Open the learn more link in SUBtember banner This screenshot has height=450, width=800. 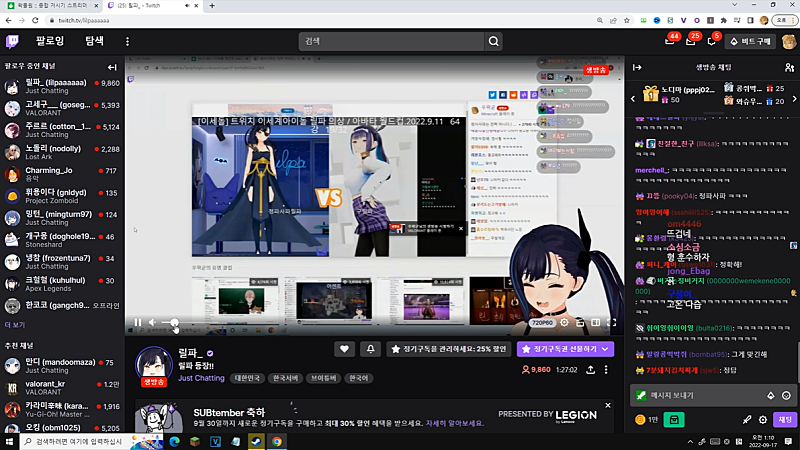pos(454,423)
